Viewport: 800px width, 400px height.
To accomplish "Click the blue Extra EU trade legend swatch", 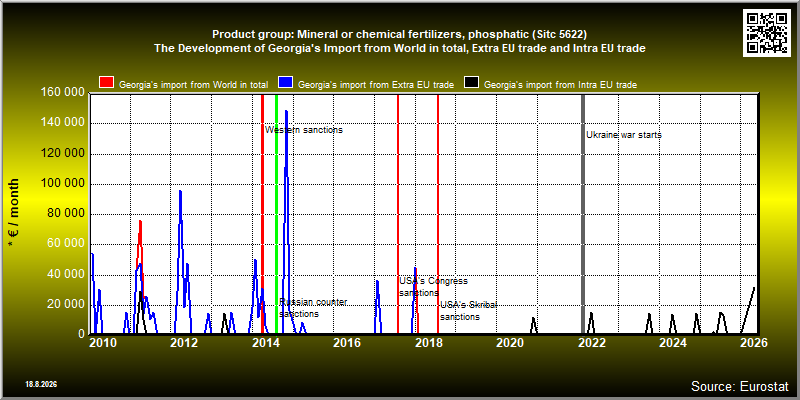I will pyautogui.click(x=285, y=83).
